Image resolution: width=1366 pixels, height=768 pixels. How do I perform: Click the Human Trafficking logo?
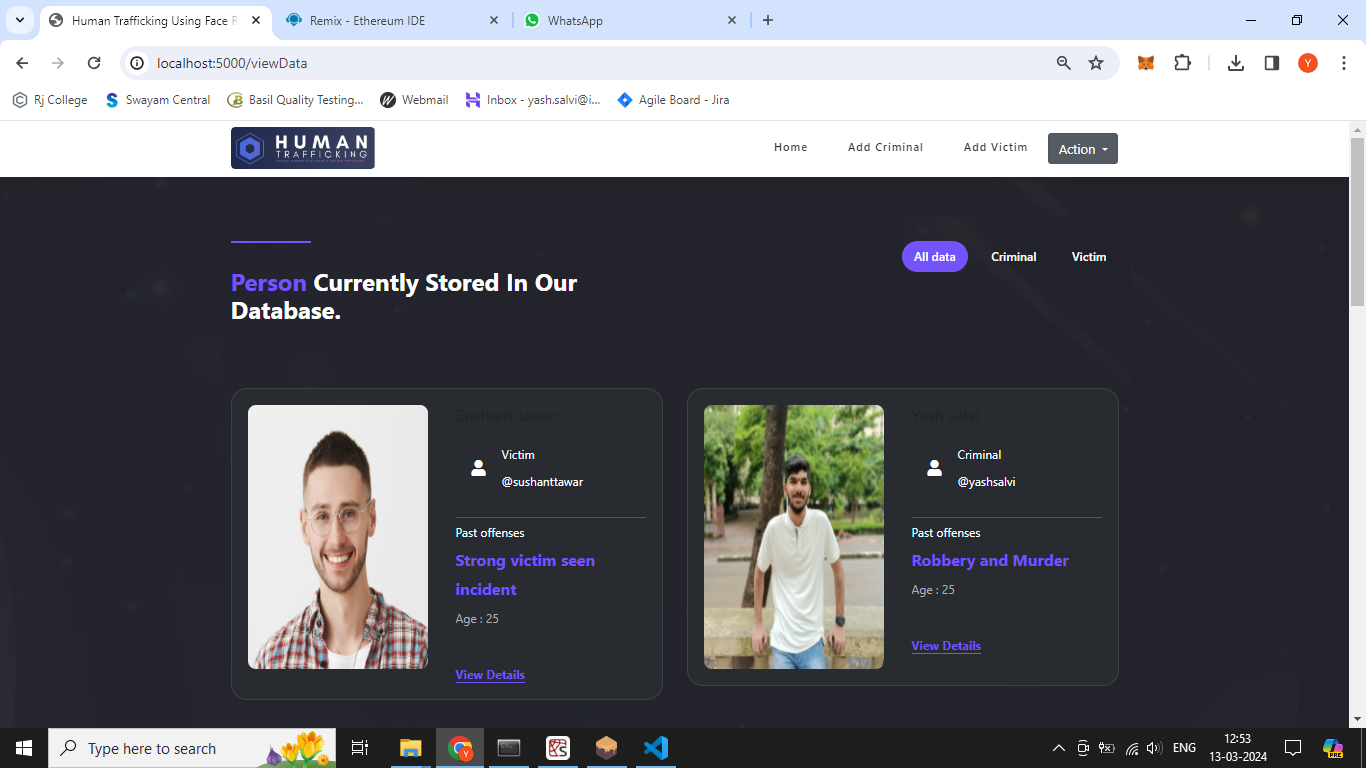[x=303, y=148]
